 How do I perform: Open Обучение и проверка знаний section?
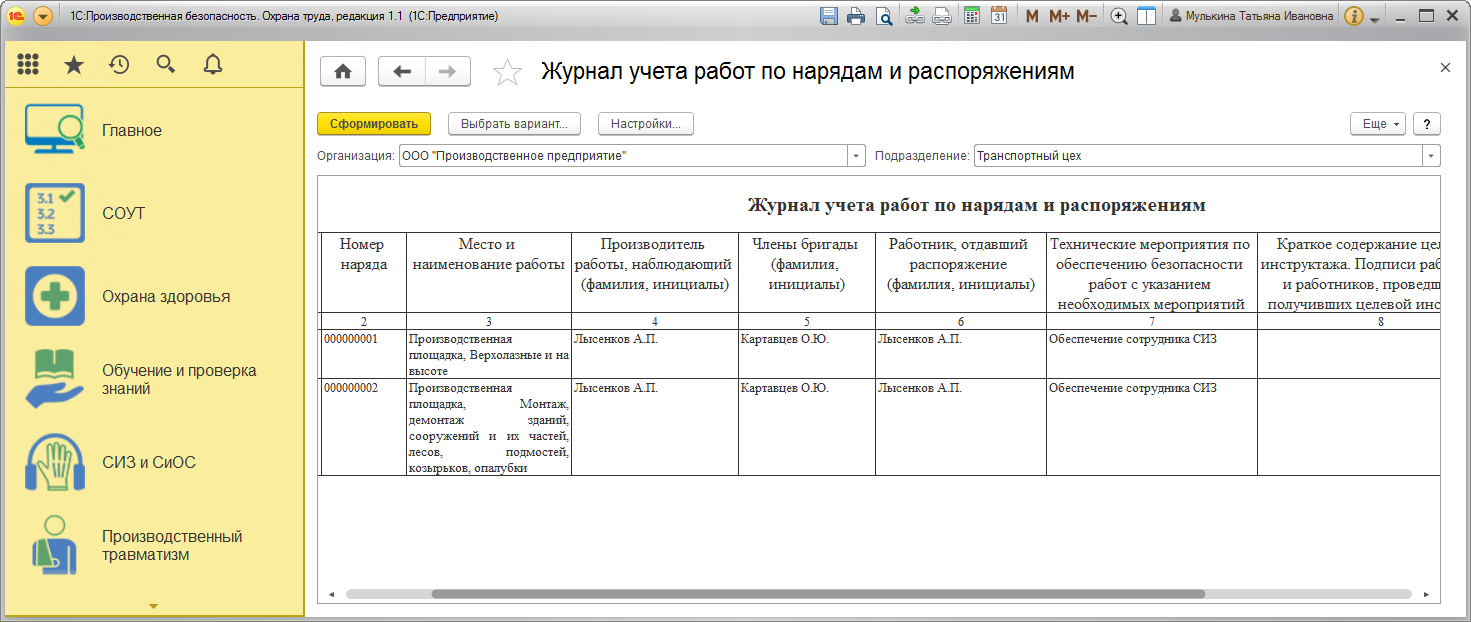coord(154,379)
